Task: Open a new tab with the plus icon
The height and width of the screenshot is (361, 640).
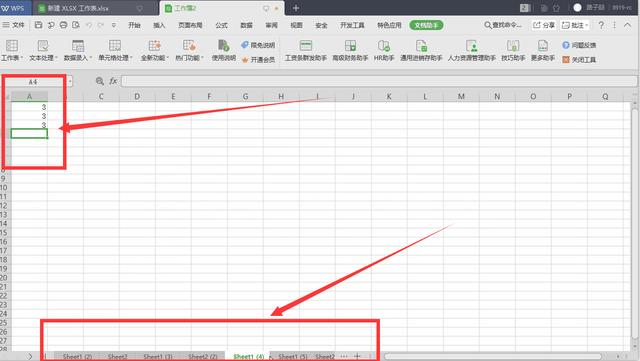Action: click(x=296, y=8)
